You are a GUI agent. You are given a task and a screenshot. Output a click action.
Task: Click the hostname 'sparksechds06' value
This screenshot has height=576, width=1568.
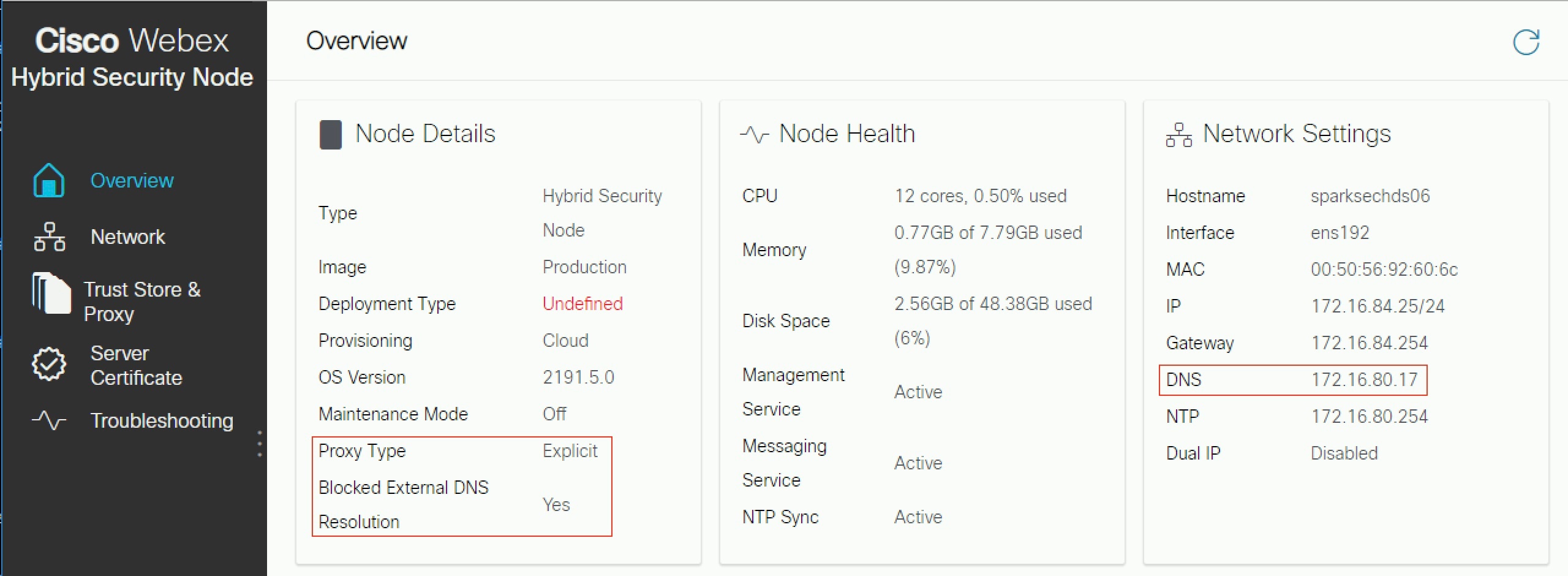coord(1370,196)
